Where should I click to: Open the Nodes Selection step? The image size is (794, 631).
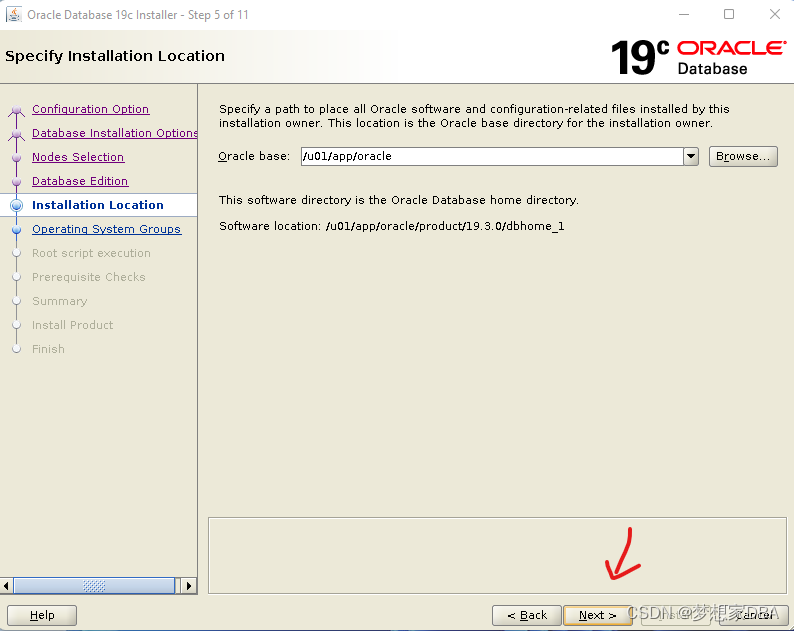[x=78, y=157]
